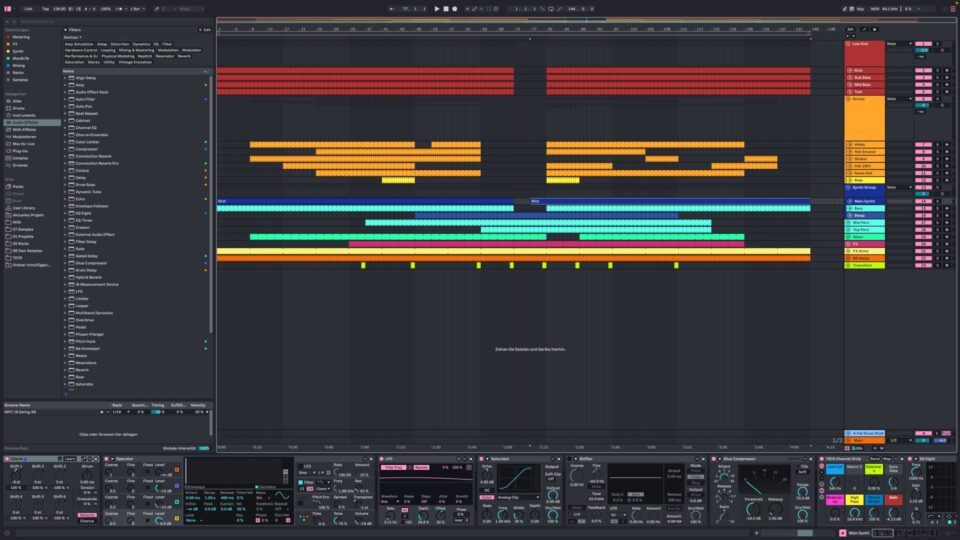Toggle the Link button
Image resolution: width=960 pixels, height=540 pixels.
coord(28,8)
